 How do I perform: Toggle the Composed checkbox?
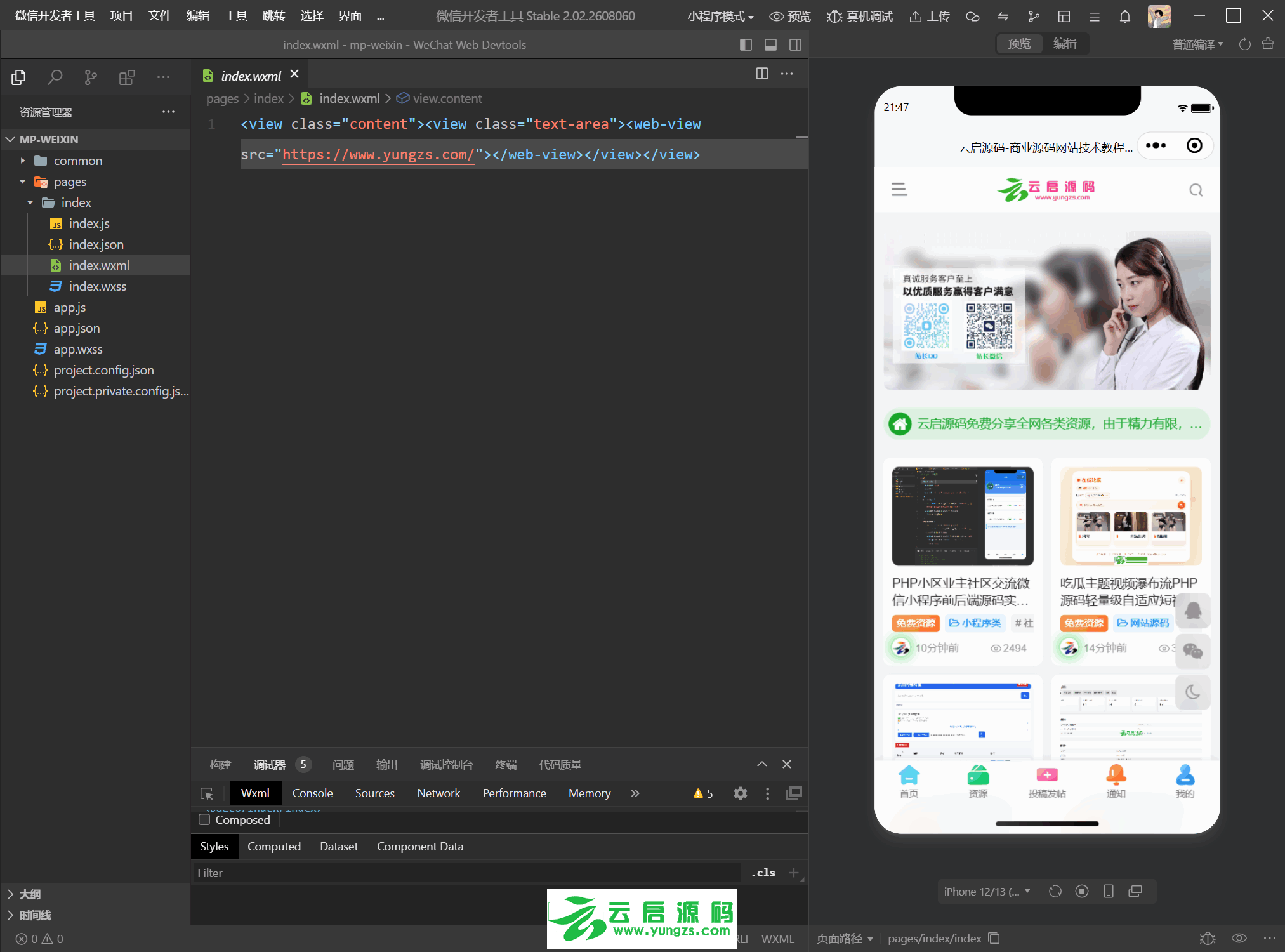pyautogui.click(x=204, y=819)
